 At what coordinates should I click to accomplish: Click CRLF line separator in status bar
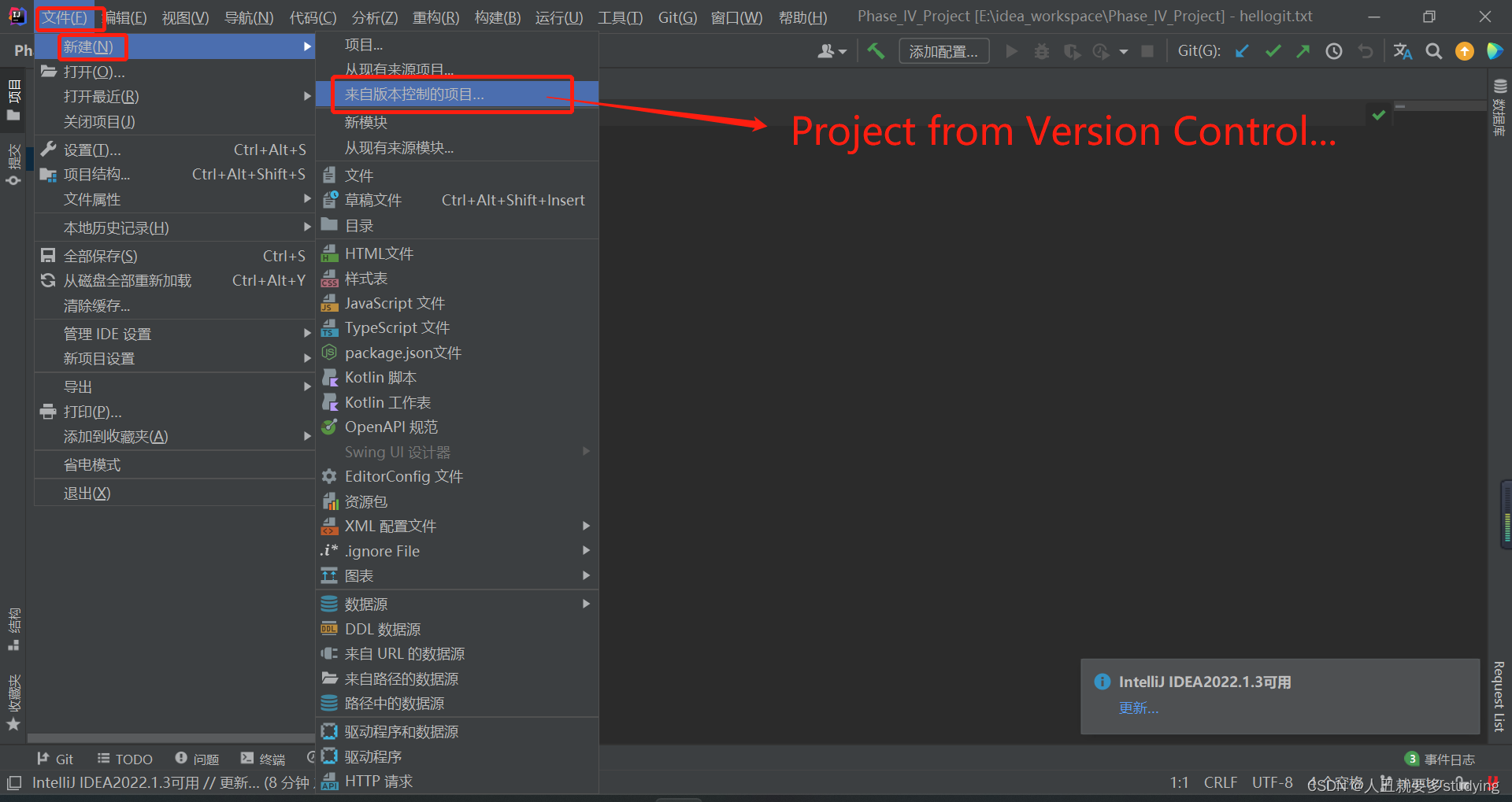(x=1220, y=782)
